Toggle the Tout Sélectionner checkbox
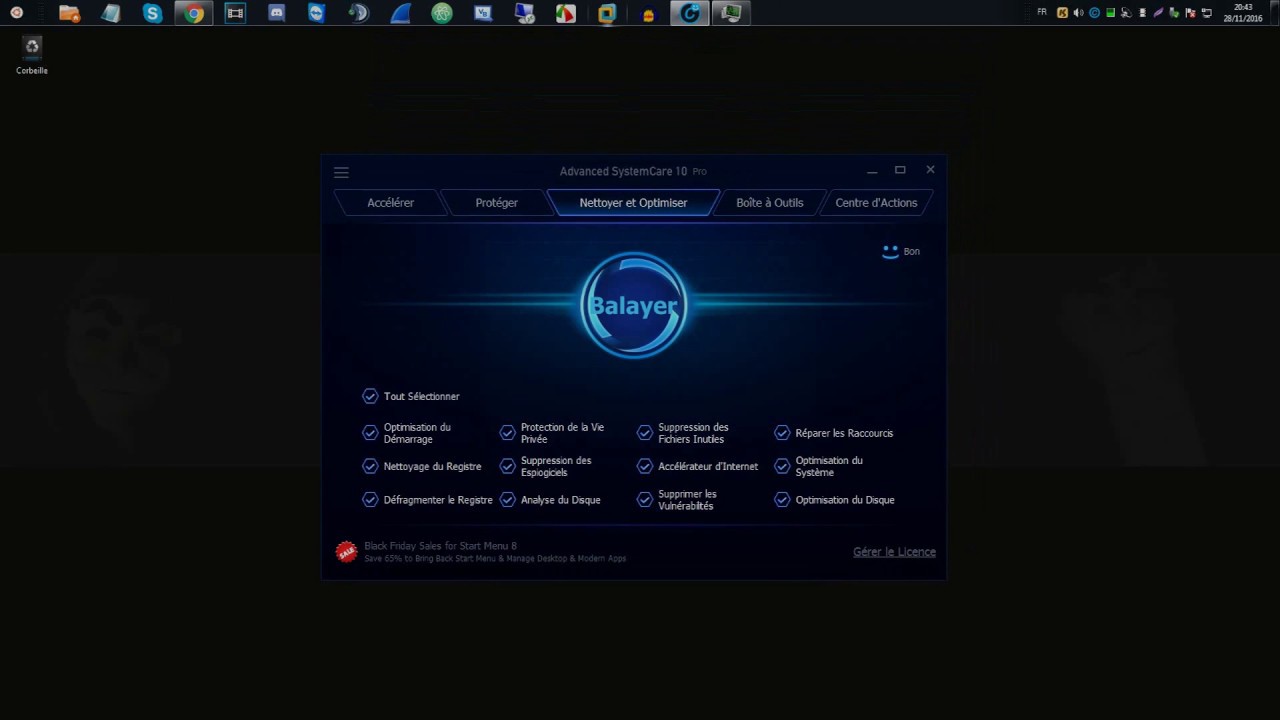The width and height of the screenshot is (1280, 720). tap(370, 396)
